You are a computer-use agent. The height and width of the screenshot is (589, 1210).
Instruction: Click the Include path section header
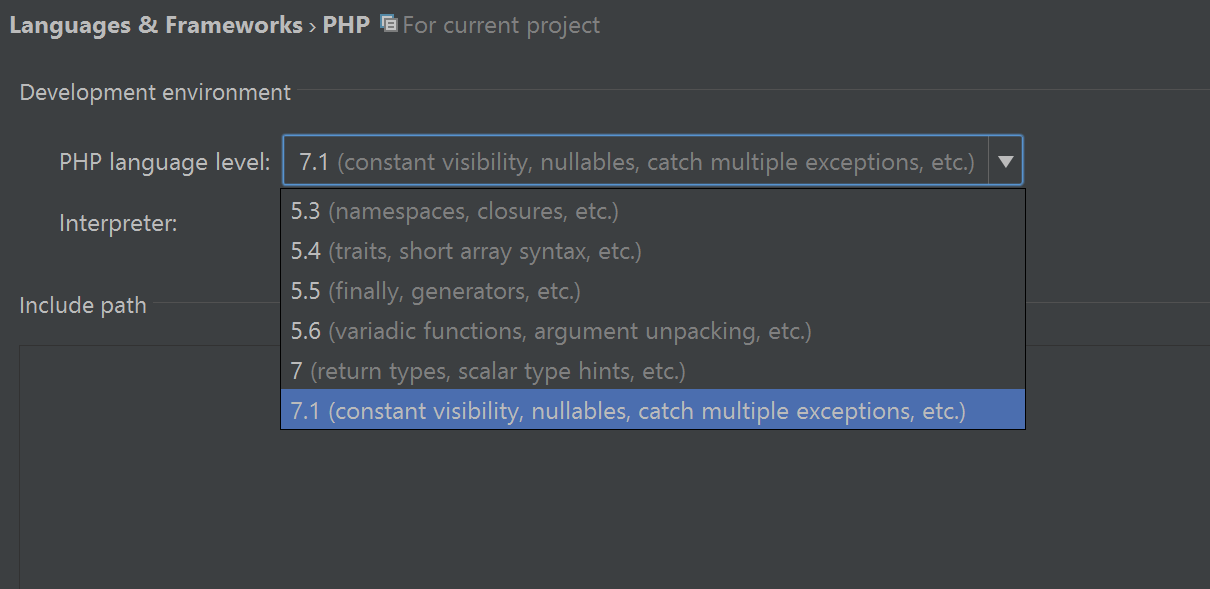(83, 306)
